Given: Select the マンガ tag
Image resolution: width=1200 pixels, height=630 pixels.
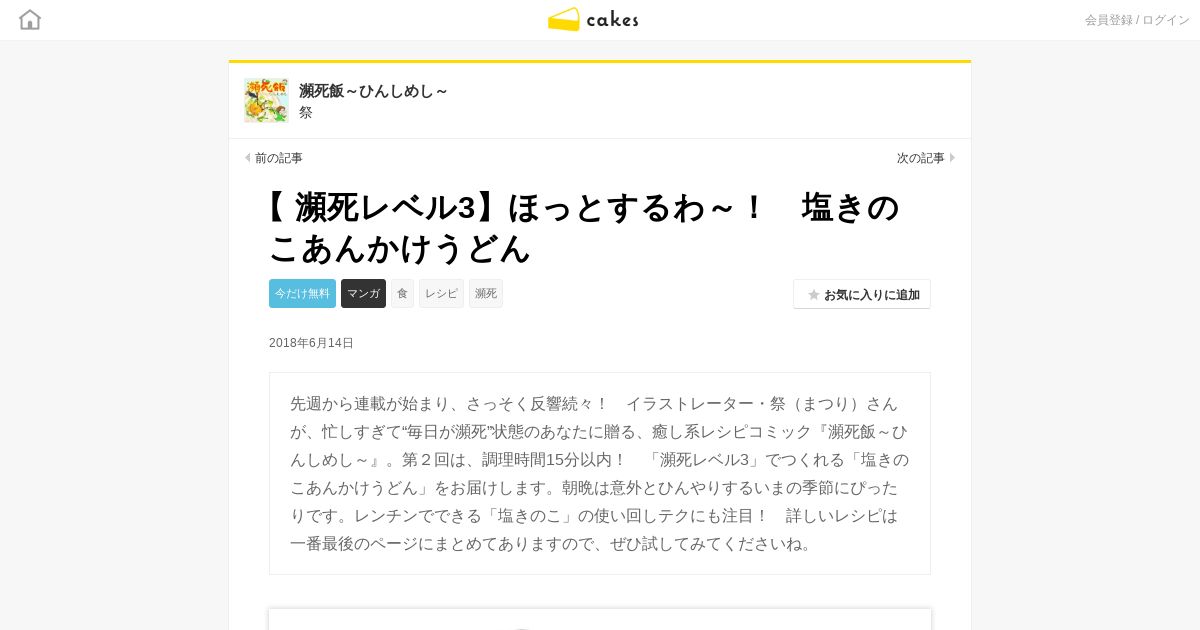Looking at the screenshot, I should pos(363,293).
